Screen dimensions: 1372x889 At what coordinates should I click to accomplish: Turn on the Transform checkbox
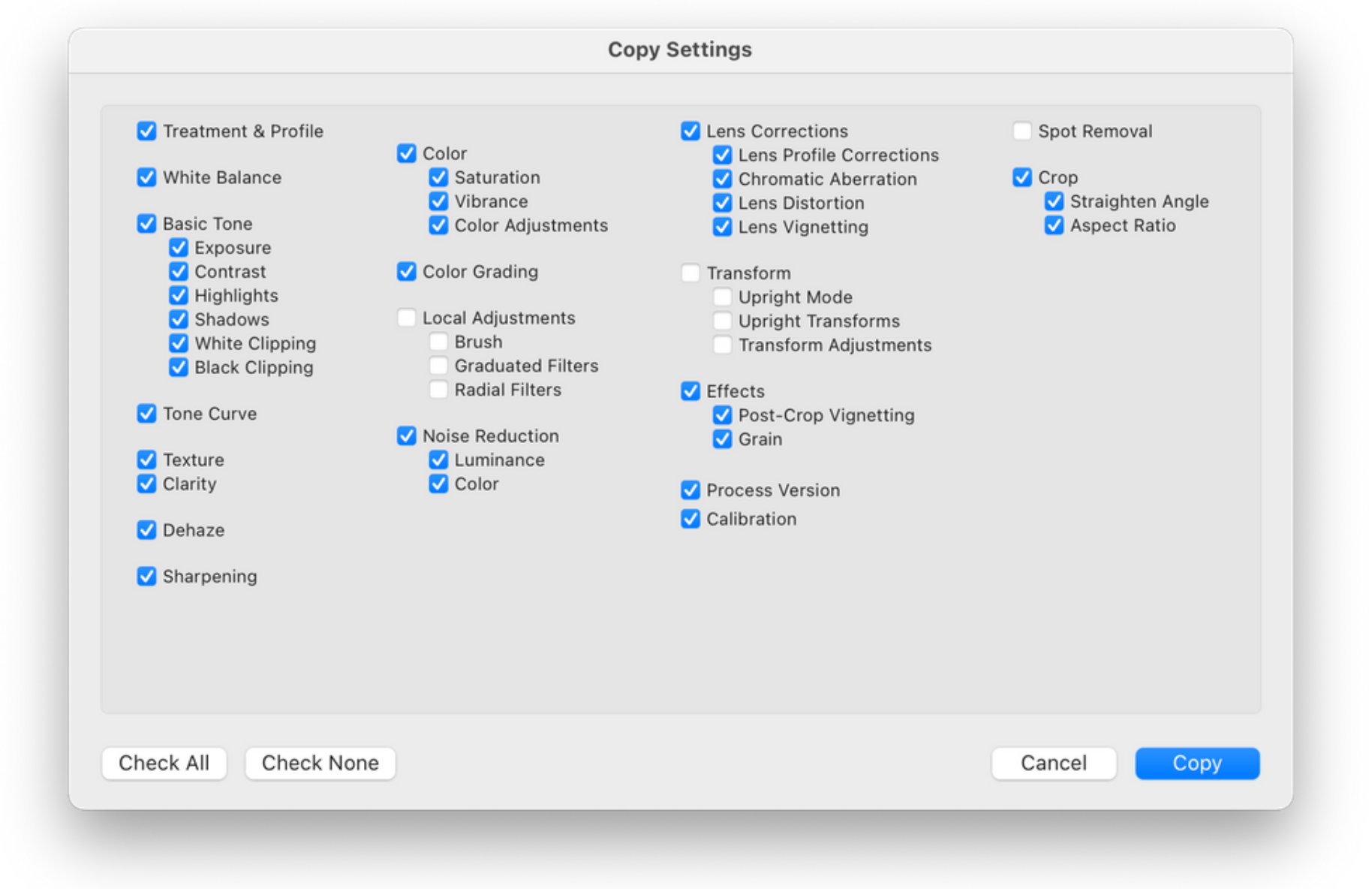[x=691, y=273]
